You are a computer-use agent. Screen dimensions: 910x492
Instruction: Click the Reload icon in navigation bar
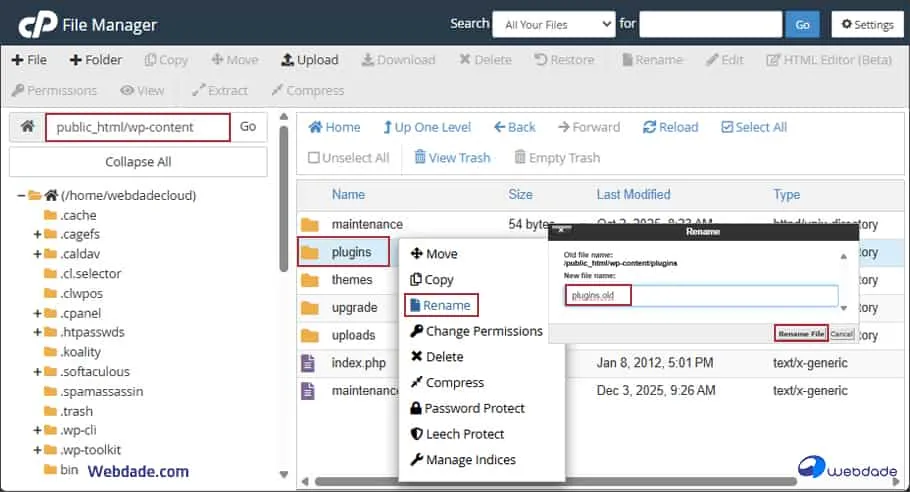click(650, 127)
